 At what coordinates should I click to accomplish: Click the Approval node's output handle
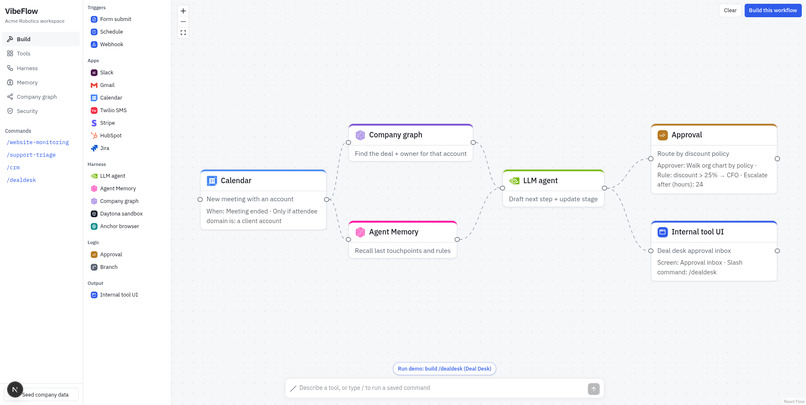click(777, 159)
